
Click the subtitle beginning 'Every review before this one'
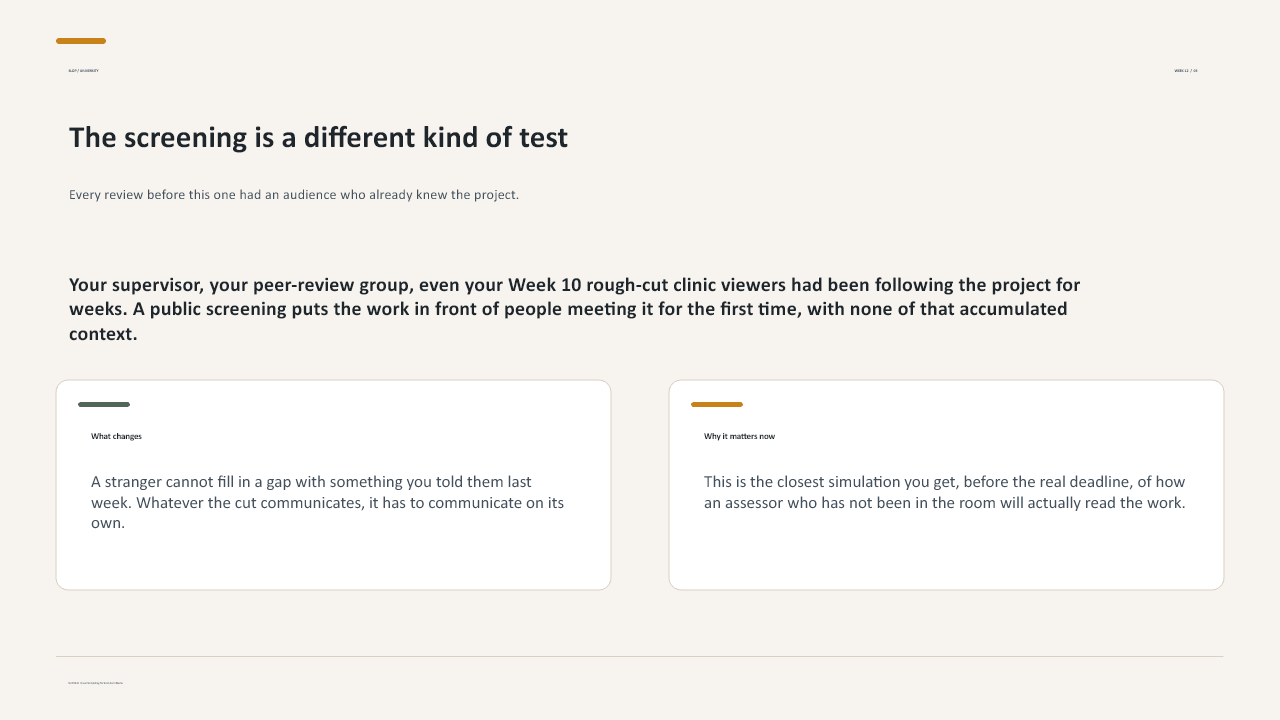click(x=294, y=195)
